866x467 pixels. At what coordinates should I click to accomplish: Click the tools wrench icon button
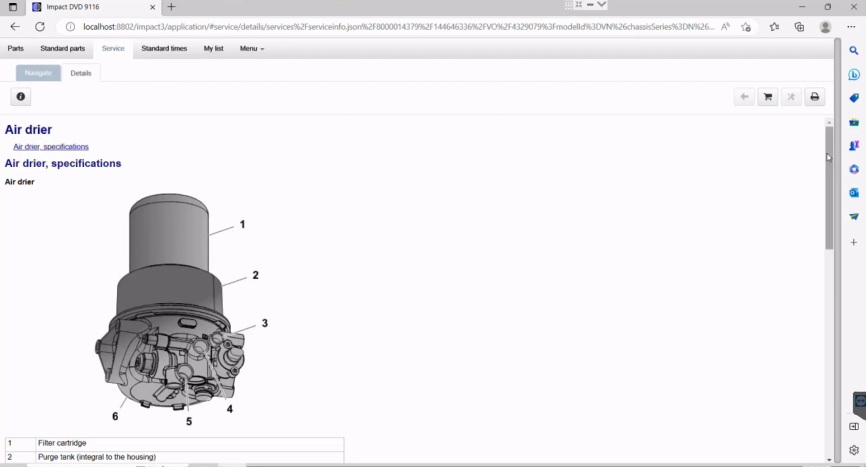[791, 97]
